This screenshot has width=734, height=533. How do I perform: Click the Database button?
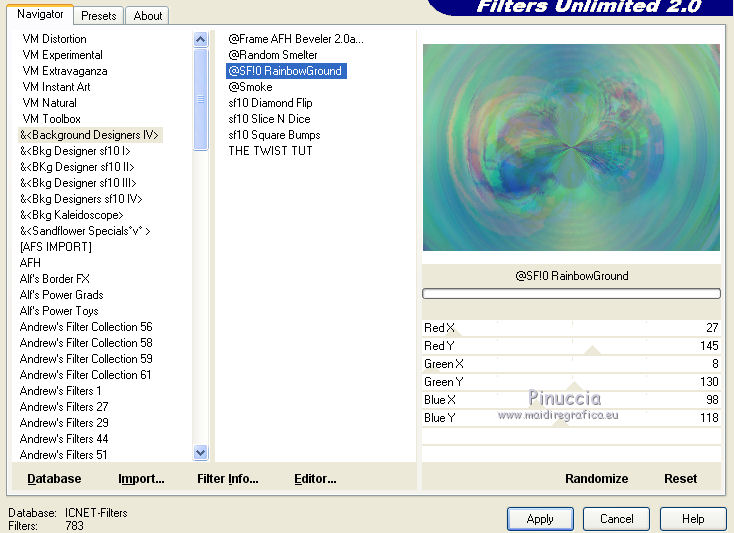pos(54,479)
